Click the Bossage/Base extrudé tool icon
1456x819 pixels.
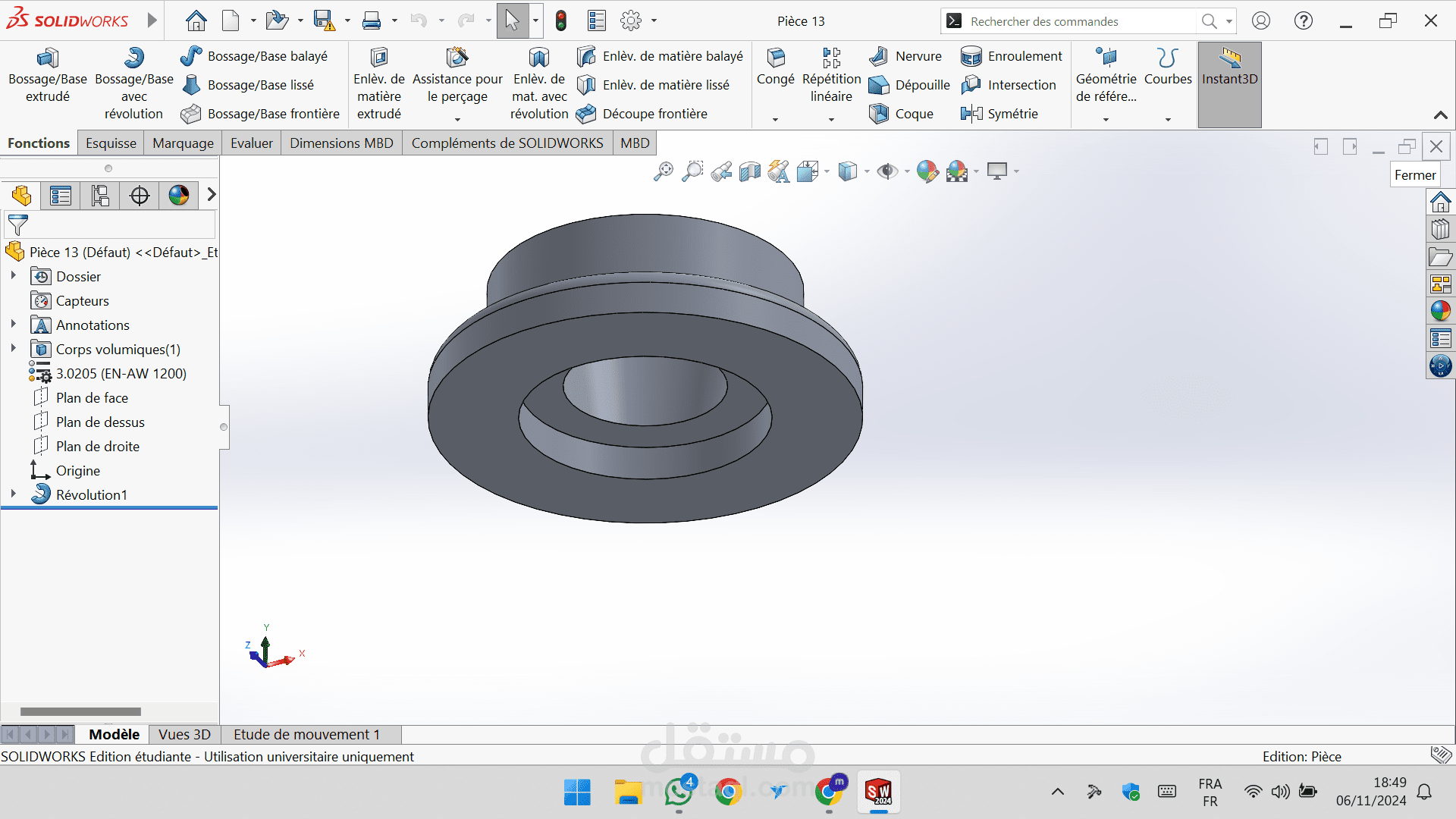coord(47,58)
